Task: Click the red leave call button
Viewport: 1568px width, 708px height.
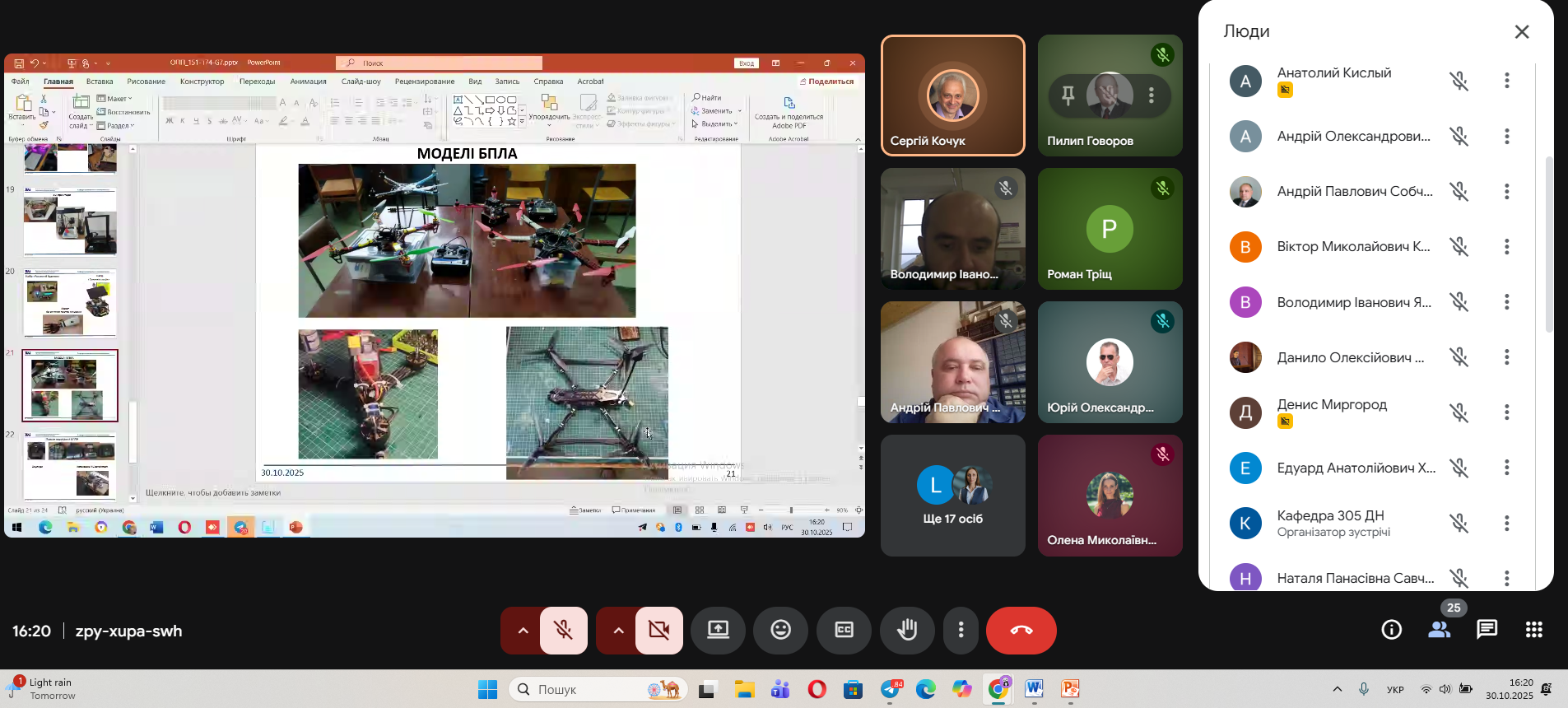Action: 1021,631
